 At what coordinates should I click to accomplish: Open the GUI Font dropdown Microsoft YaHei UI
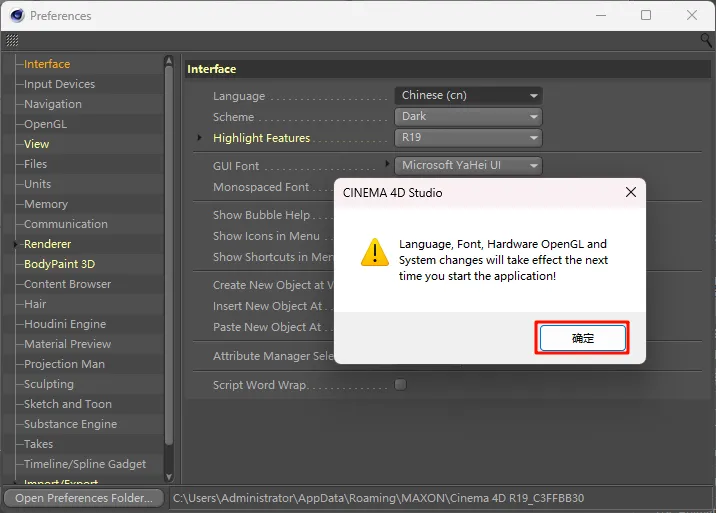click(469, 165)
